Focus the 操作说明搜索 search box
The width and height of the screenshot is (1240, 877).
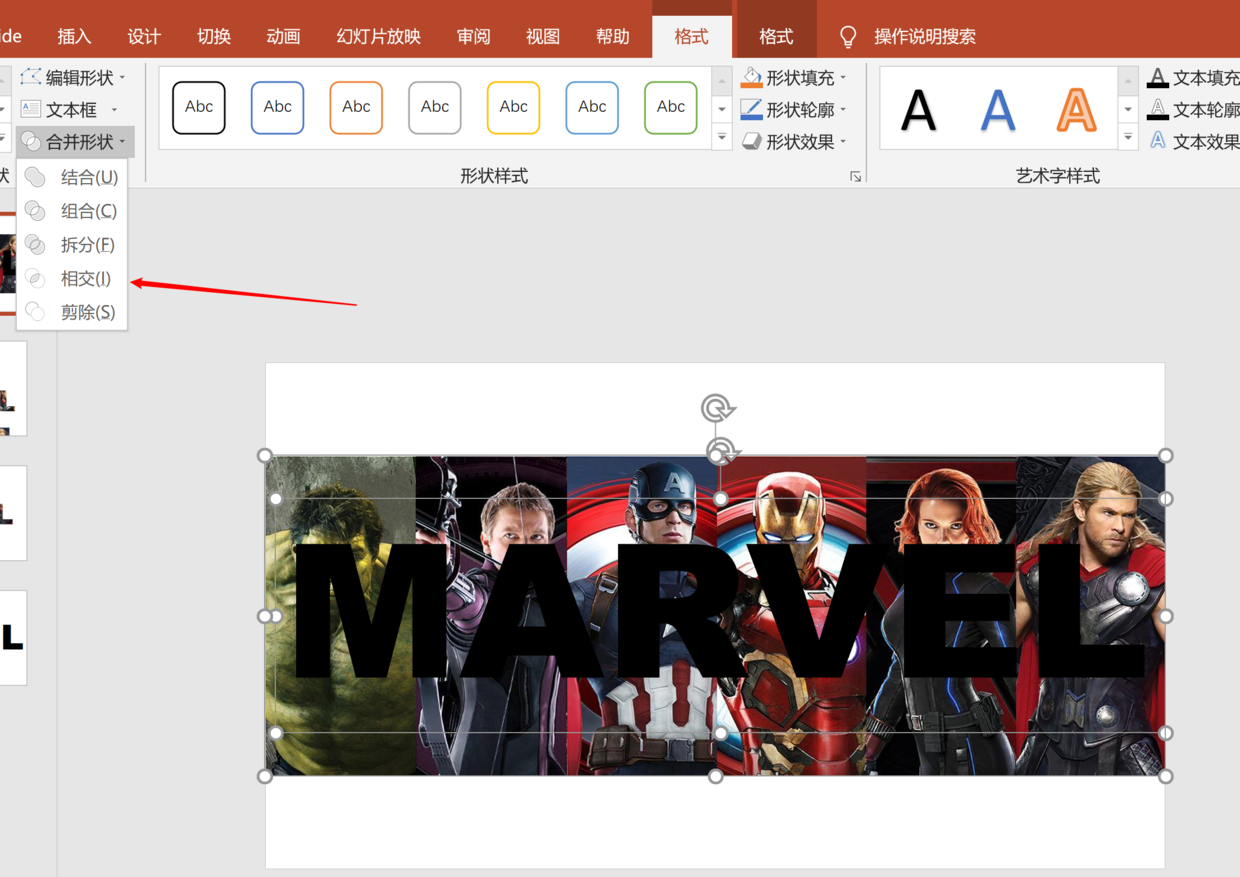925,37
